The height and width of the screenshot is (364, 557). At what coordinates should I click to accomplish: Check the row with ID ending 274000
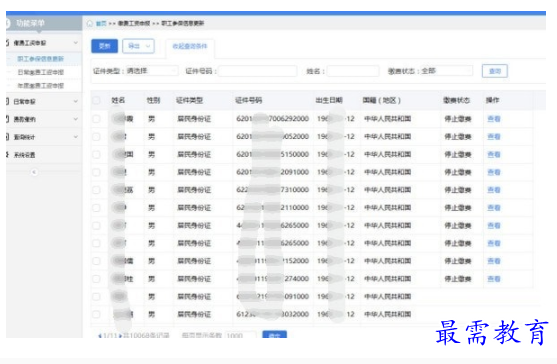pos(96,279)
